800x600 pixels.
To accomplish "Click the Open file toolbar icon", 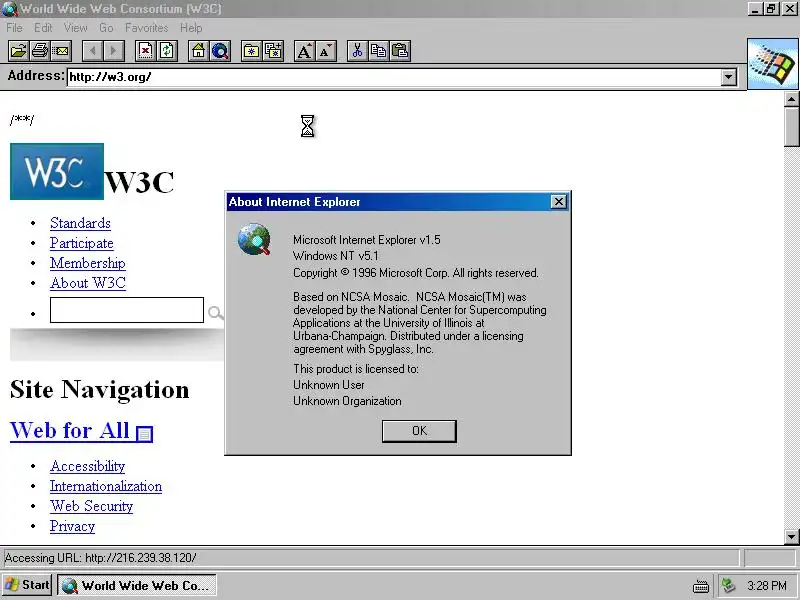I will point(18,51).
